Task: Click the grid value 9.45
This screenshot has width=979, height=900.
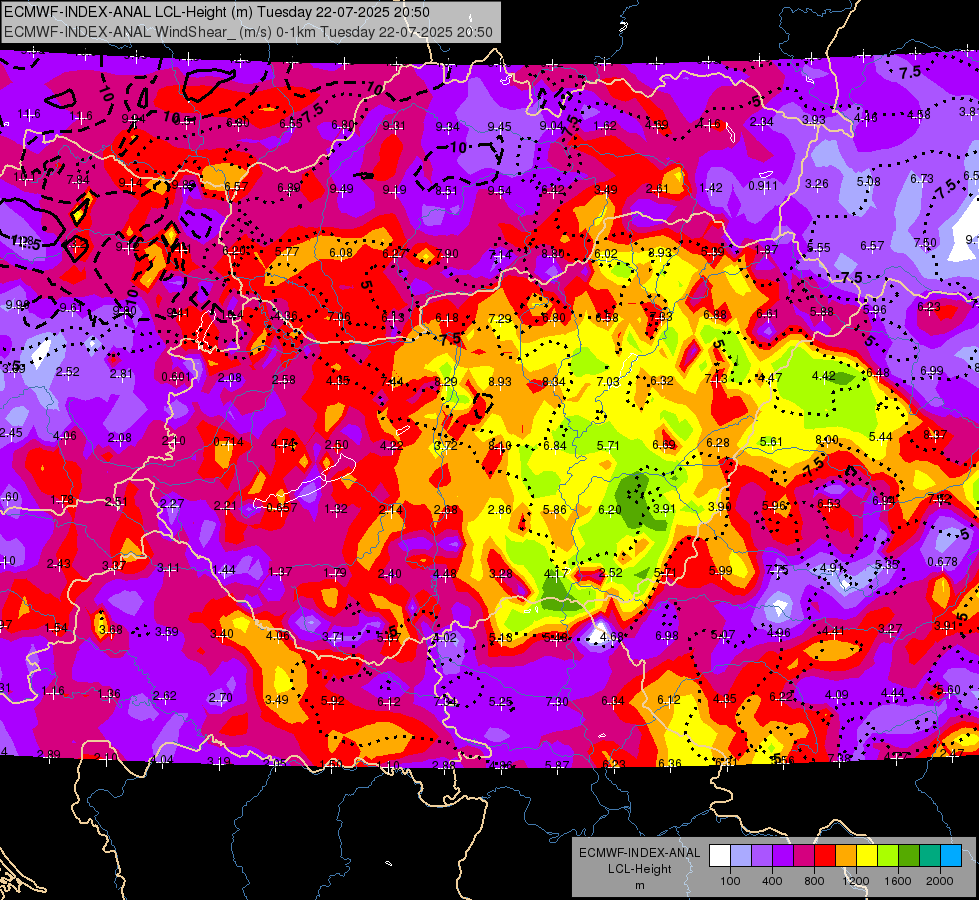Action: tap(499, 127)
